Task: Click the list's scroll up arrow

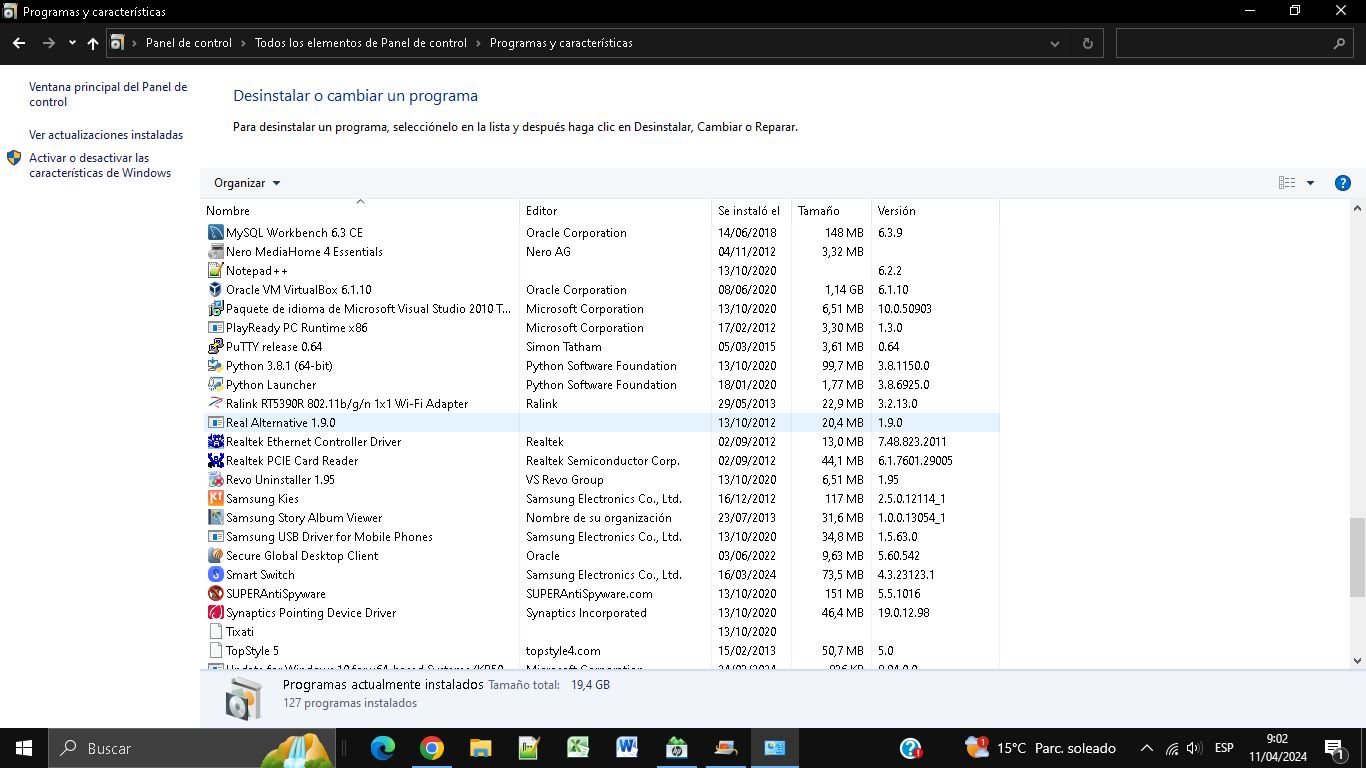Action: 1357,209
